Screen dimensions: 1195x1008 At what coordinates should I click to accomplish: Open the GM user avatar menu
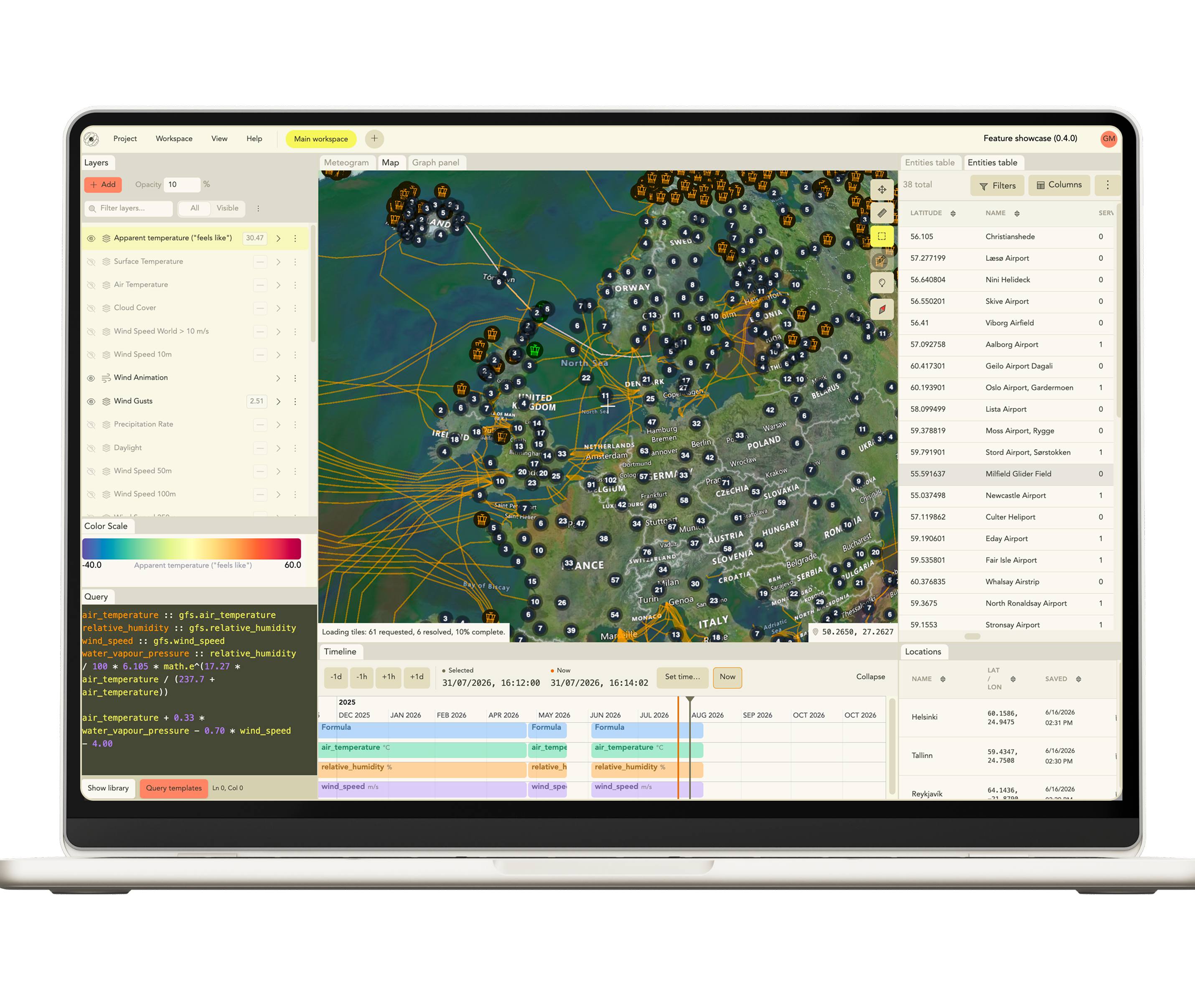[x=1108, y=139]
